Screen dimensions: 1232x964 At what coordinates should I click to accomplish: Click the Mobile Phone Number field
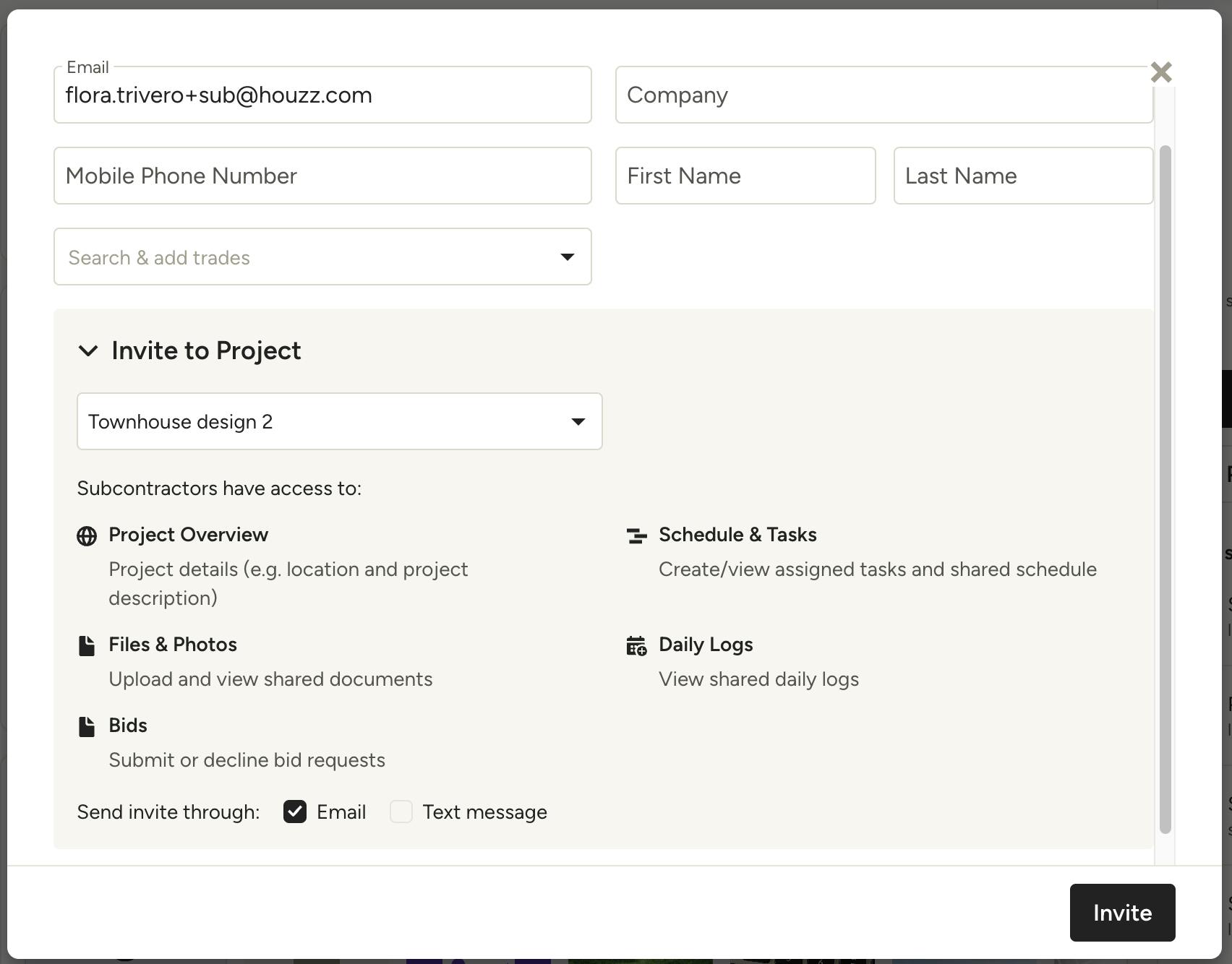[322, 176]
